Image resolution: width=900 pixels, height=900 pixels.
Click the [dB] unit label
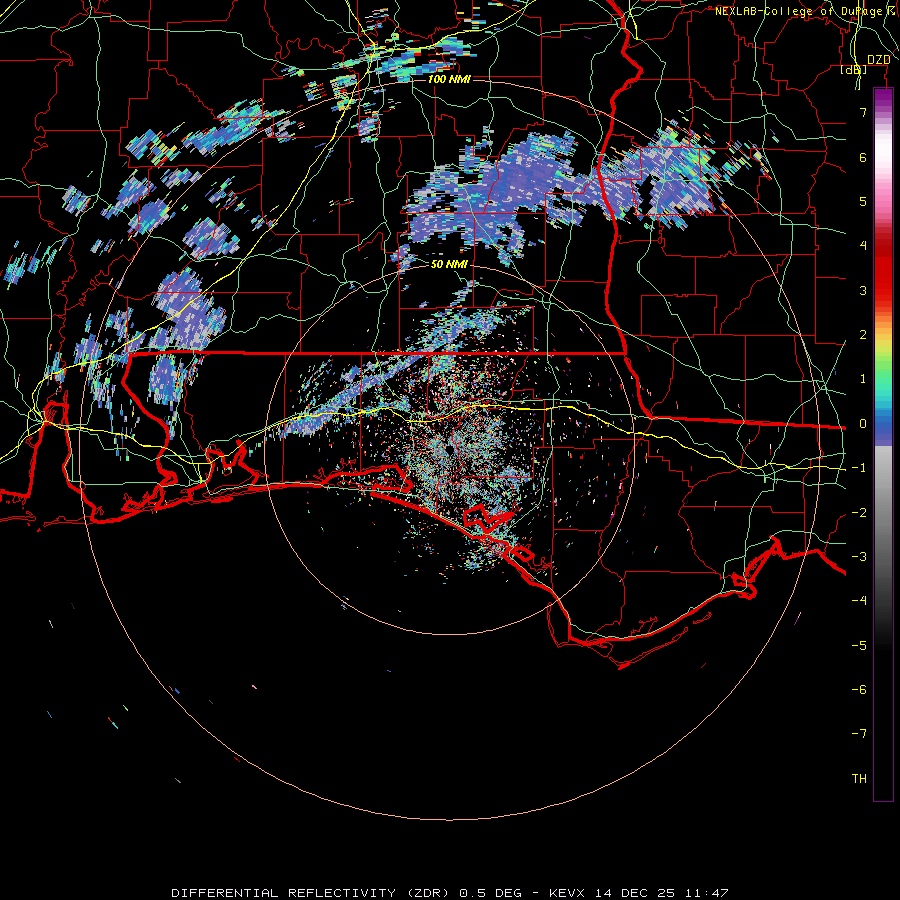(x=854, y=69)
